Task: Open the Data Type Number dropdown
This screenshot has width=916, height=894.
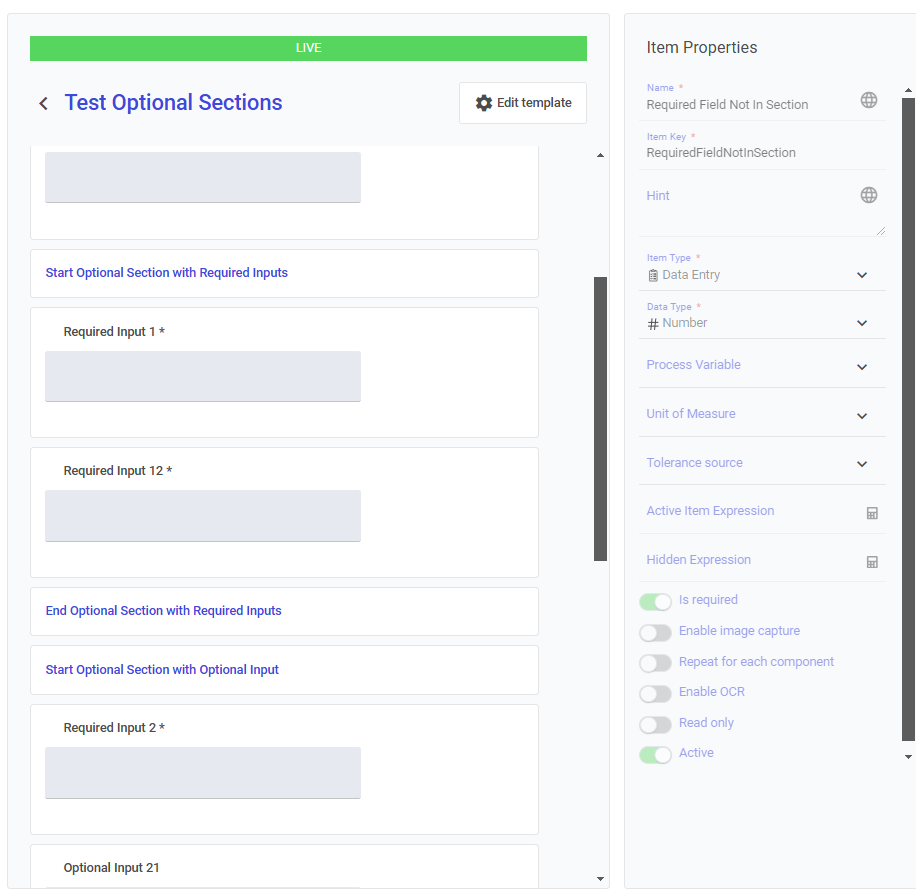Action: pos(861,323)
